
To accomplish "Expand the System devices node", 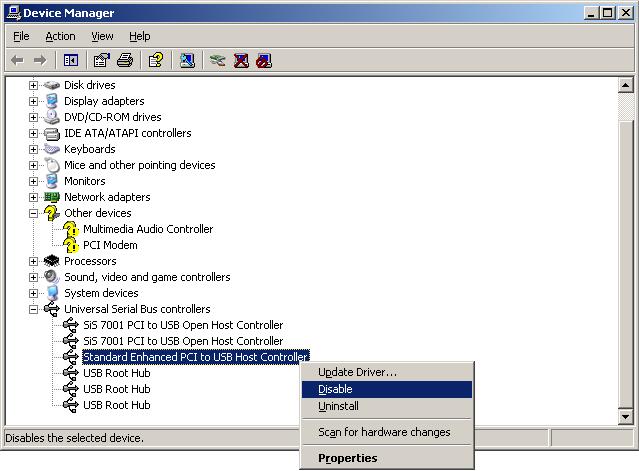I will 33,293.
